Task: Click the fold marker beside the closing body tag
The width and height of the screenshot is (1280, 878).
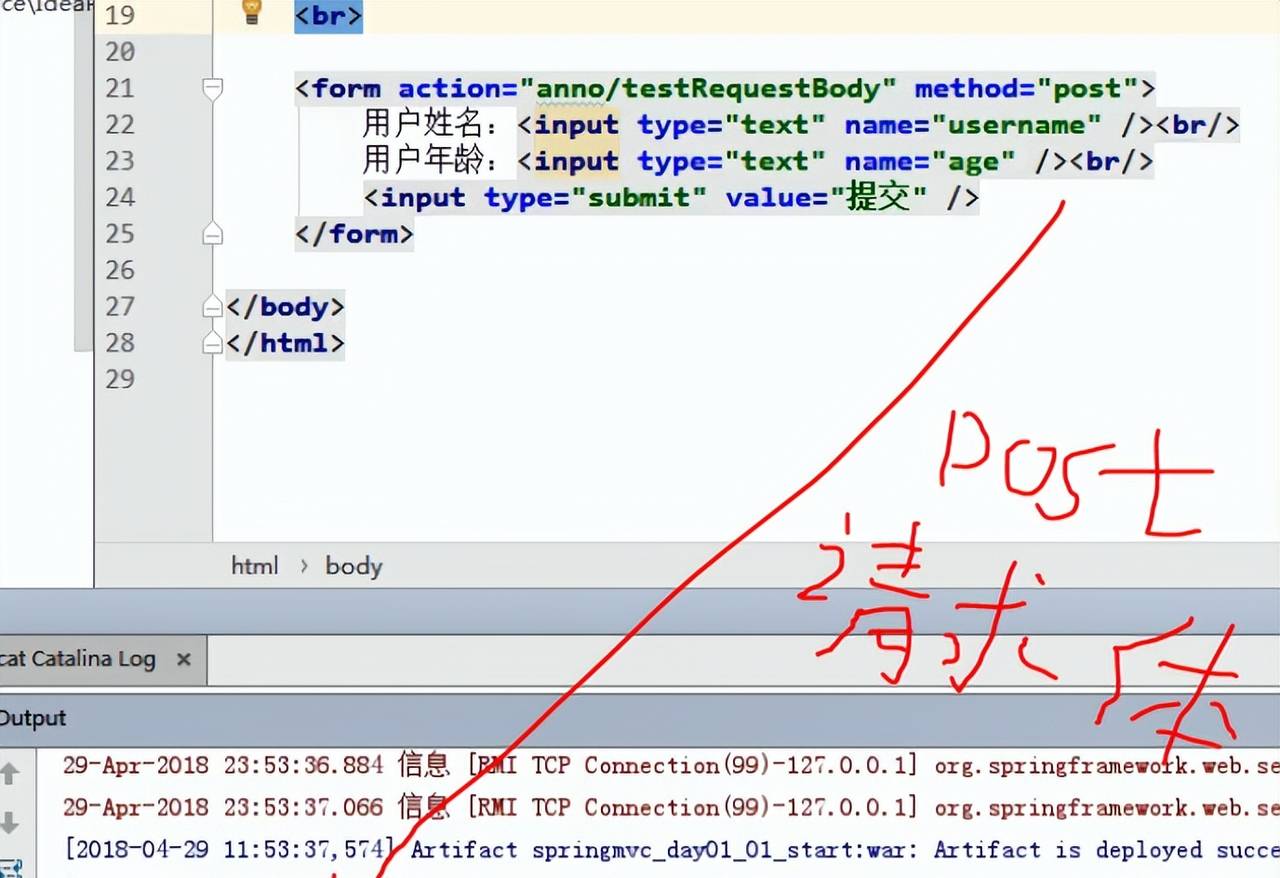Action: [x=212, y=306]
